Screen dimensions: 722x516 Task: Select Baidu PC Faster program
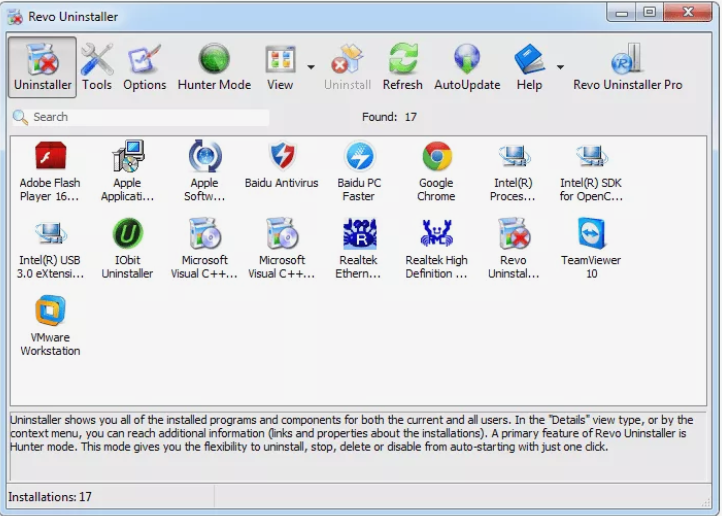(359, 171)
